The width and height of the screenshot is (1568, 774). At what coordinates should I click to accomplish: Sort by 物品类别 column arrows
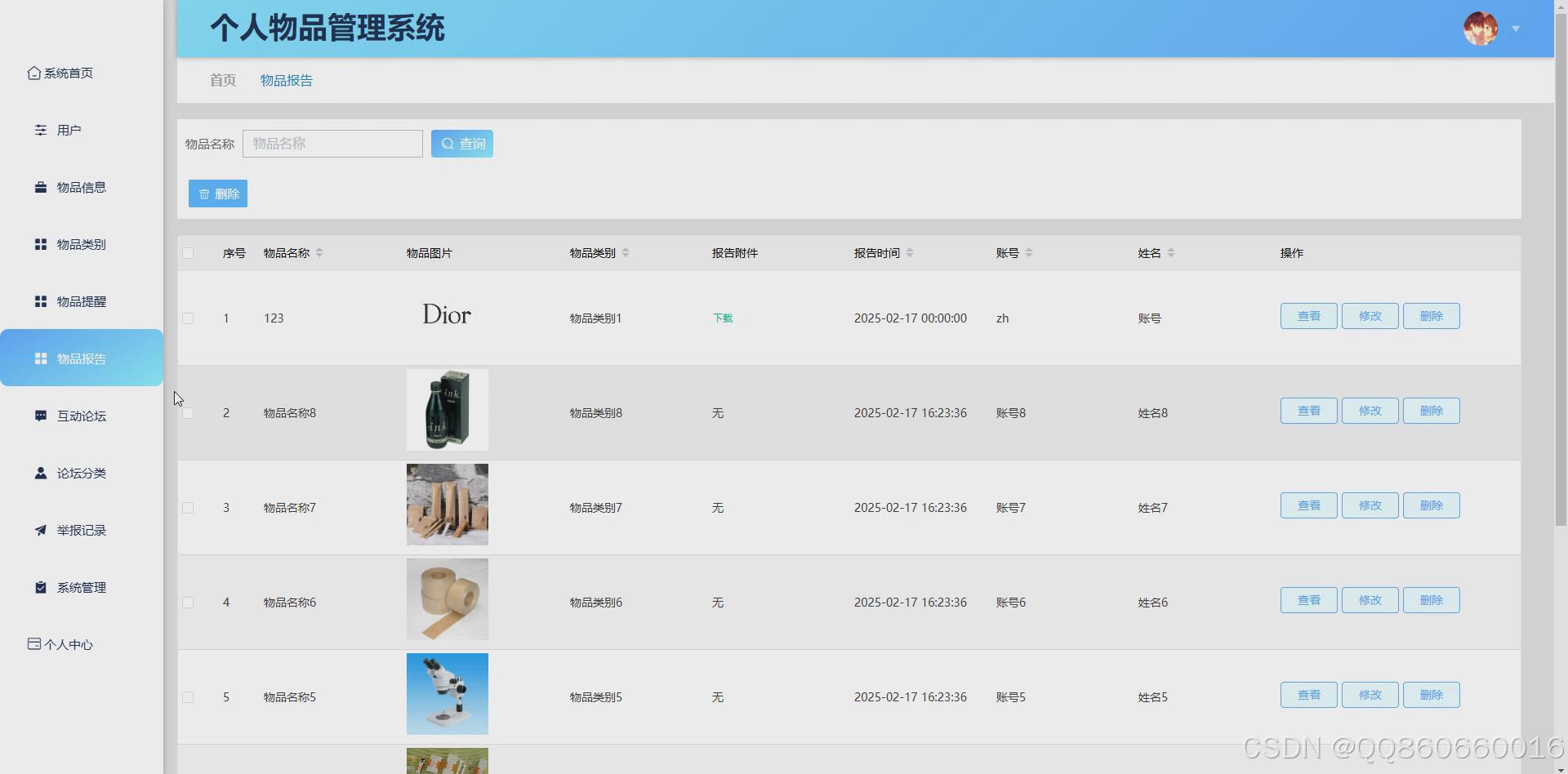[x=626, y=253]
